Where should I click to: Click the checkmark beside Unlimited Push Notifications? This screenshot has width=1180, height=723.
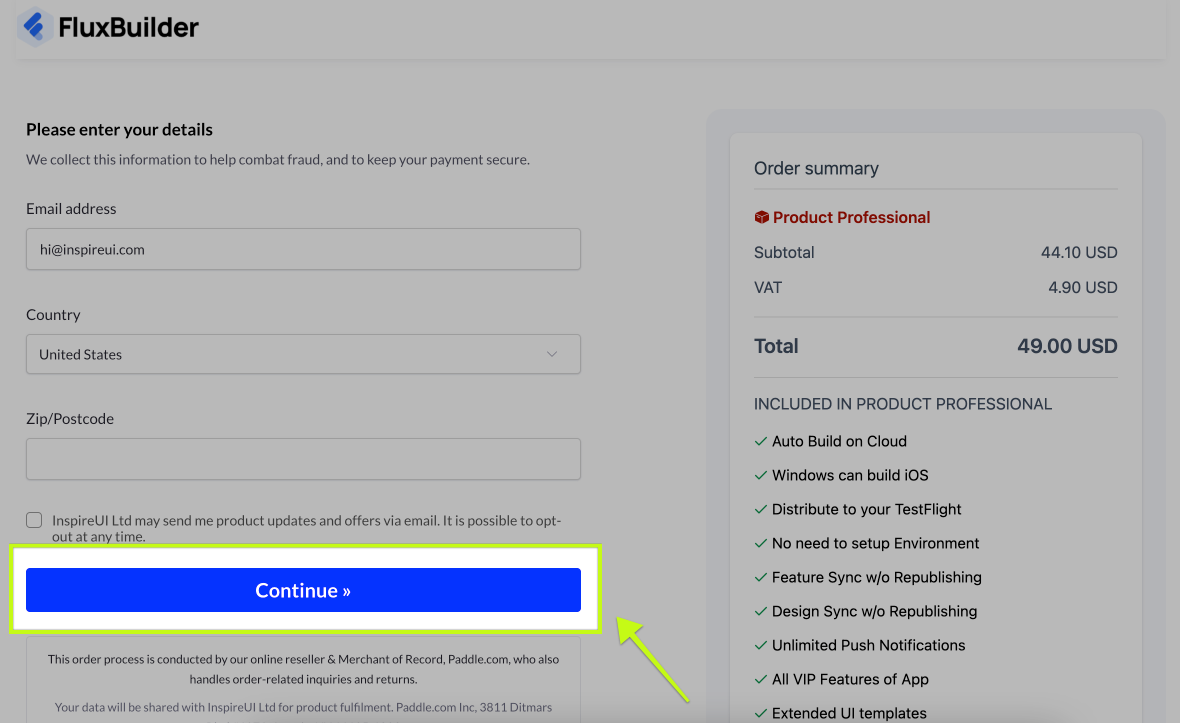760,645
